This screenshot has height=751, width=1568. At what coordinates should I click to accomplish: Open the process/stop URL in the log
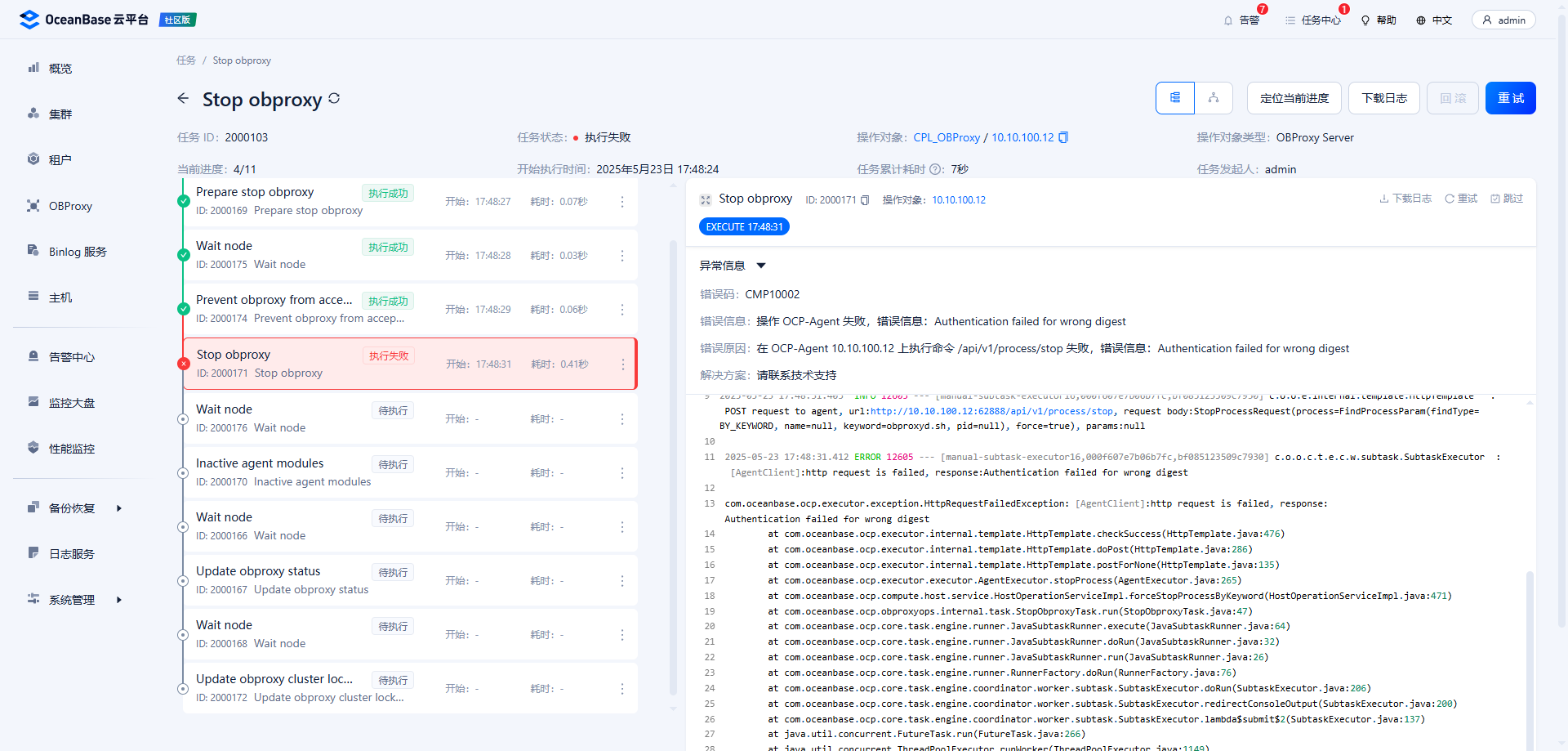tap(991, 411)
